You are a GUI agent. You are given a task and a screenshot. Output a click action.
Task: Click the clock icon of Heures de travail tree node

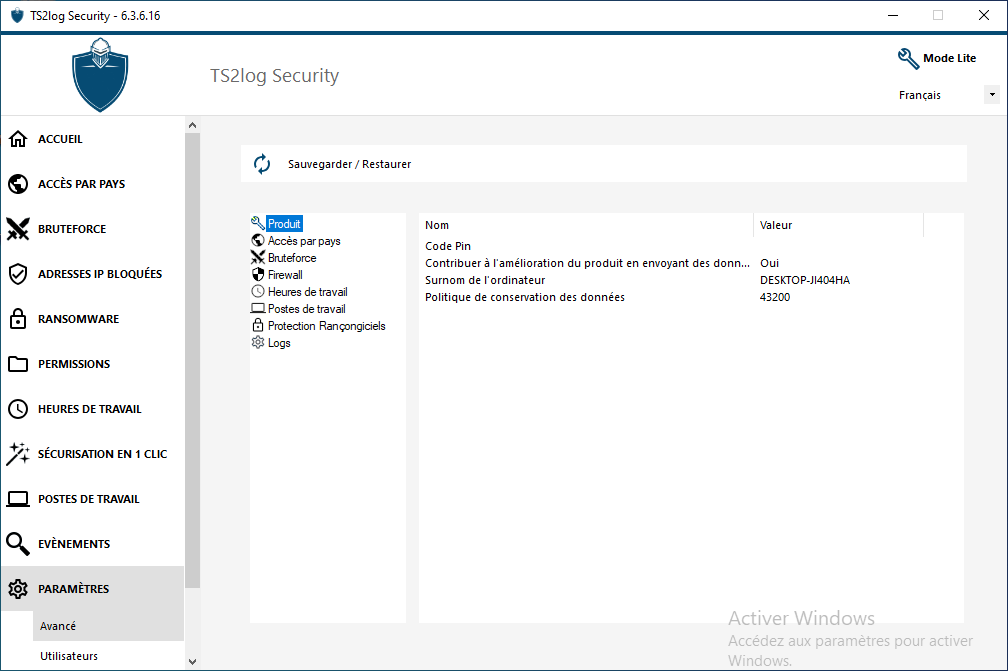click(258, 291)
